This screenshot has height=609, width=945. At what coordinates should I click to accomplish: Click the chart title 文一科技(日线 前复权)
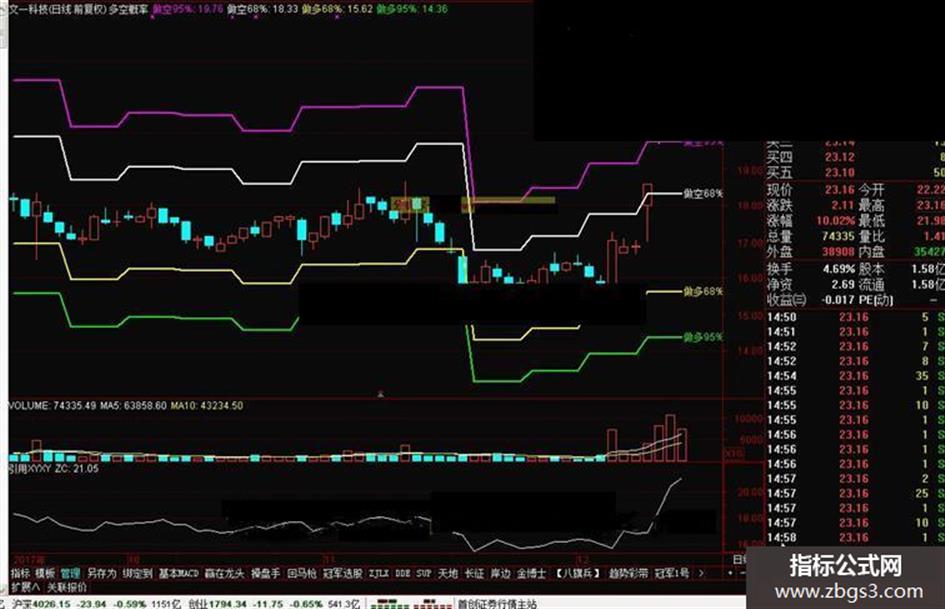point(57,8)
